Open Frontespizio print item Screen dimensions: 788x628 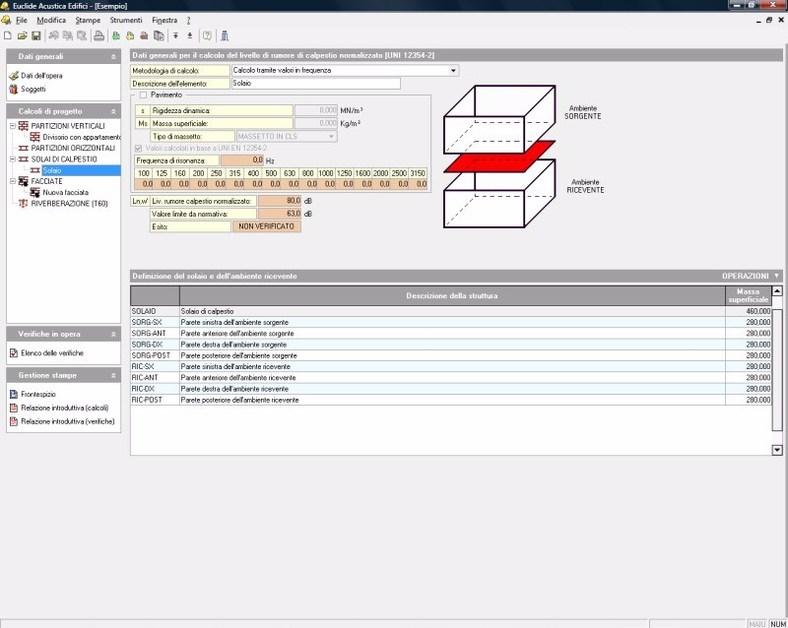pyautogui.click(x=39, y=394)
